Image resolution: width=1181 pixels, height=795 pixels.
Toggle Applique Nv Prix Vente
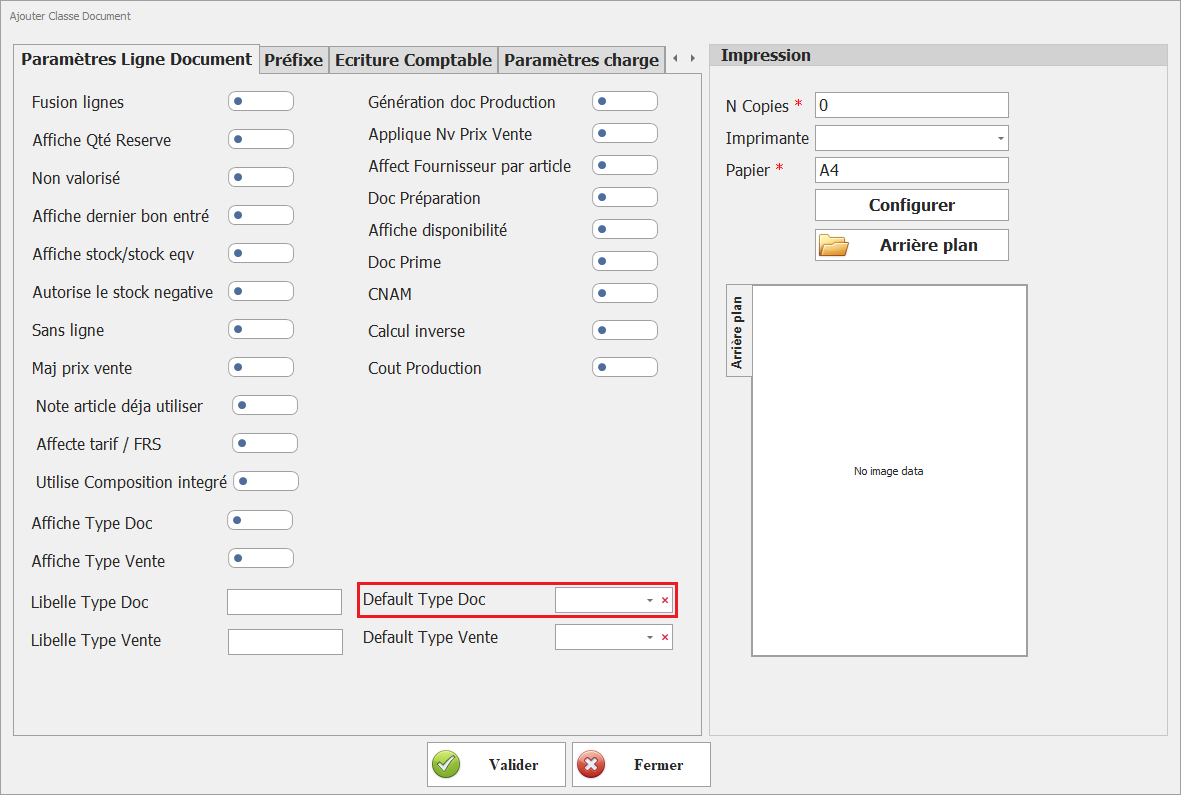624,133
